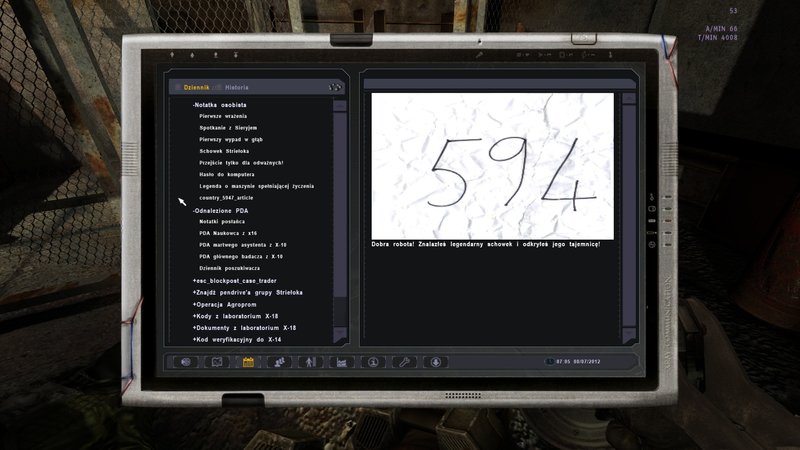800x450 pixels.
Task: Collapse the Notatka osobista section
Action: point(220,104)
